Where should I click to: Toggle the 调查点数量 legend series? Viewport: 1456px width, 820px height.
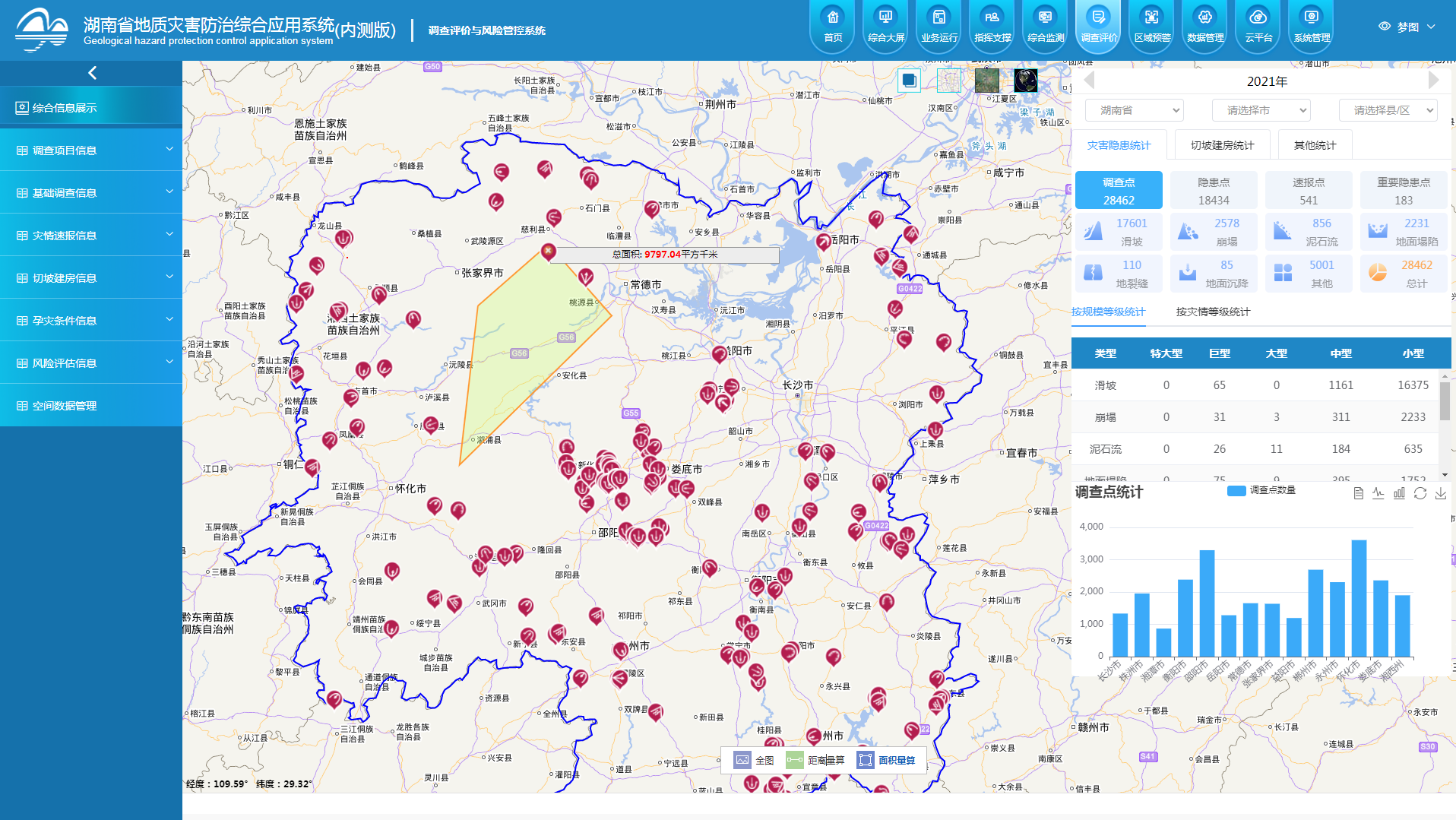pos(1261,490)
